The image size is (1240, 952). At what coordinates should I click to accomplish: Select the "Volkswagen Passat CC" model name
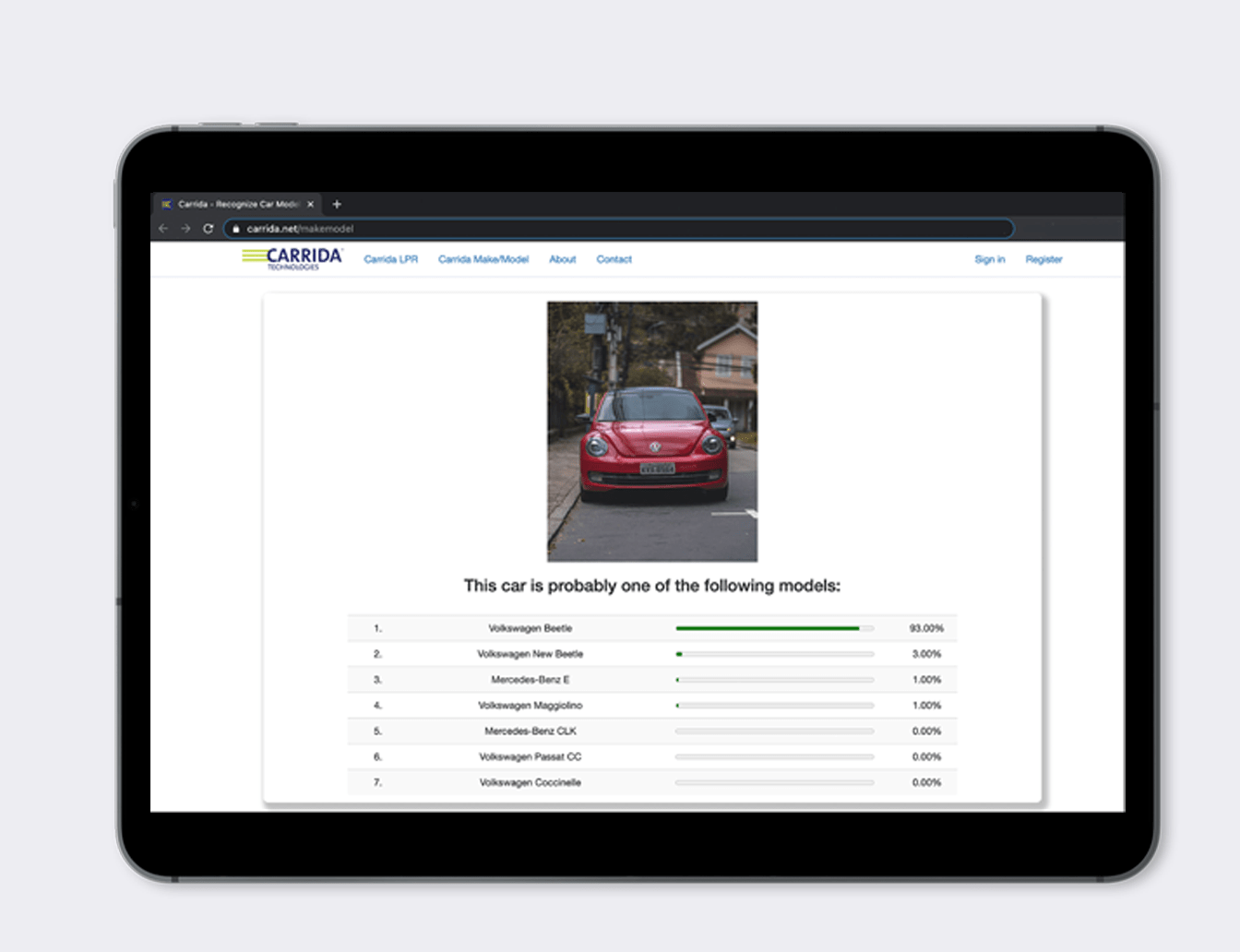point(531,757)
